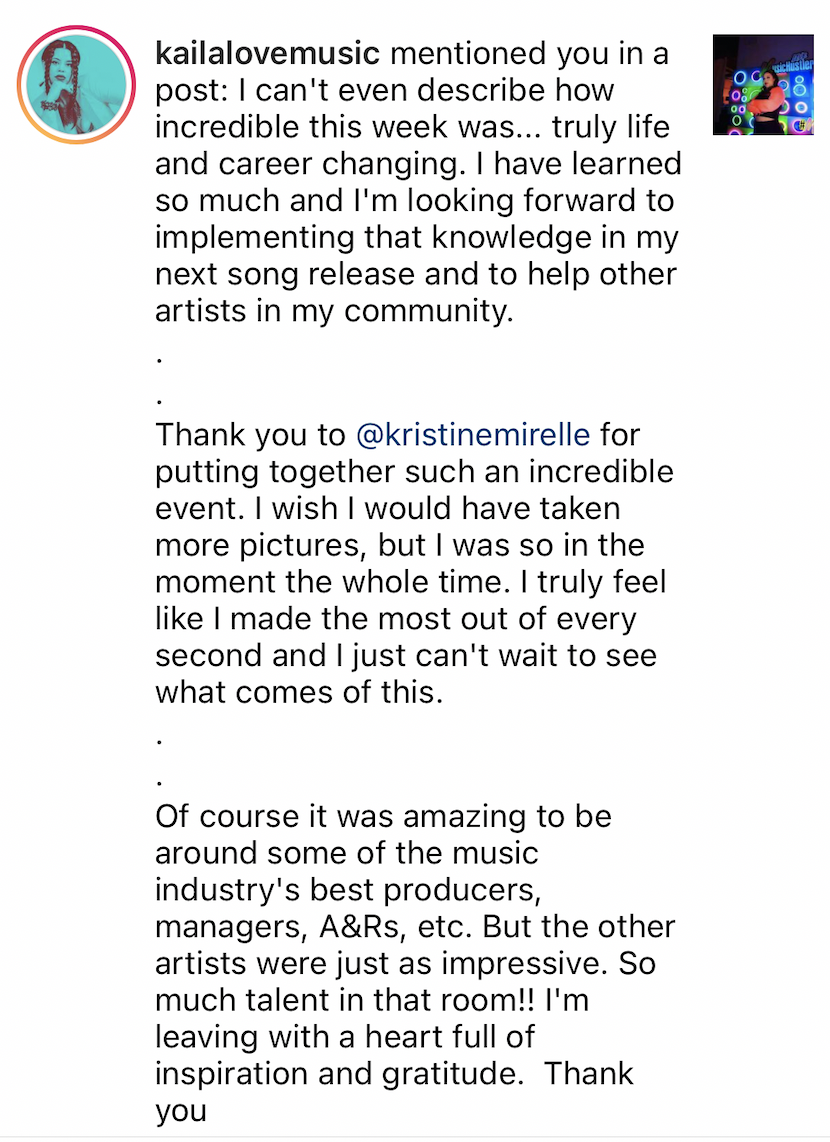Image resolution: width=830 pixels, height=1142 pixels.
Task: Click the line "more pictures, but I was so in the"
Action: [400, 545]
